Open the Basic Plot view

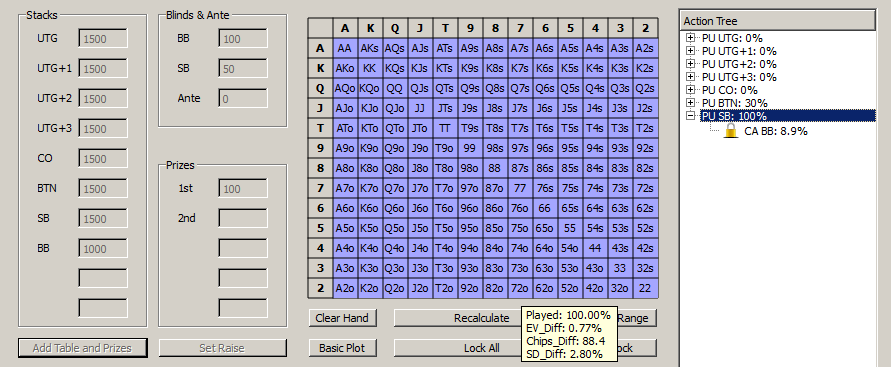pos(342,348)
